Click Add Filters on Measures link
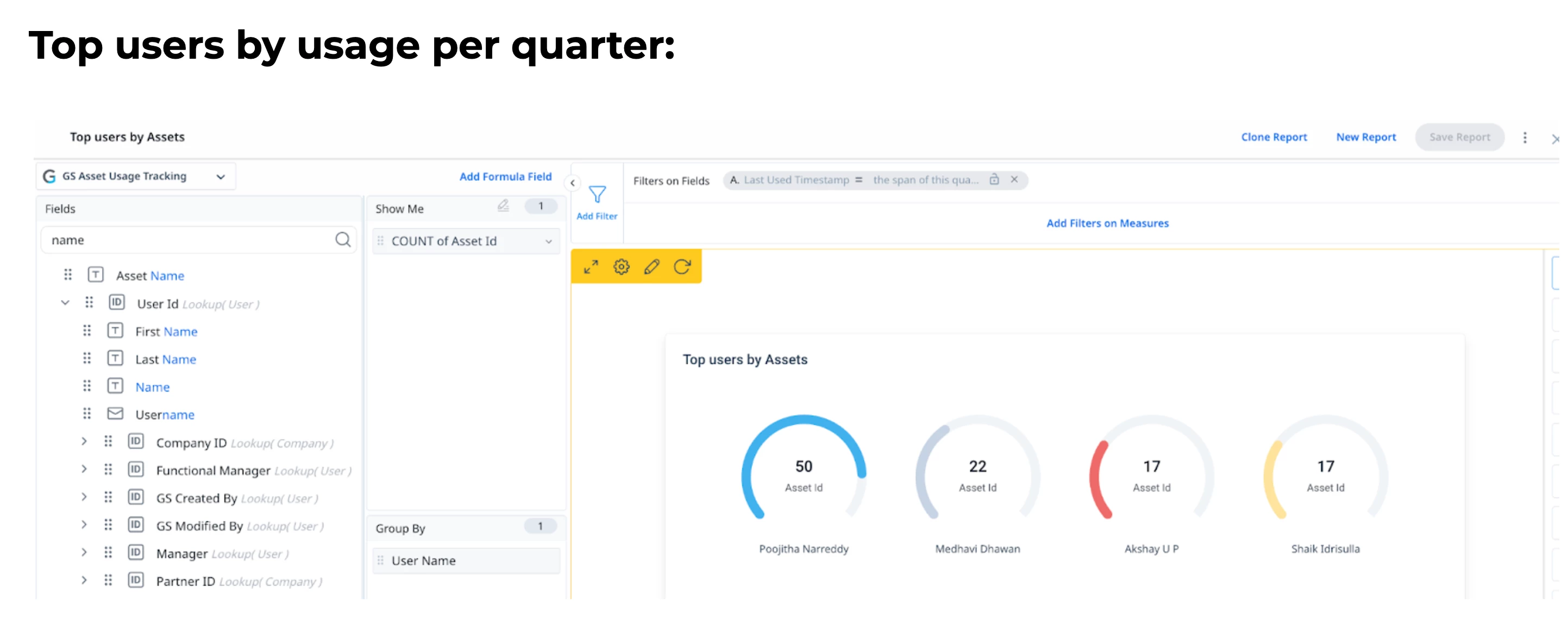This screenshot has width=1568, height=634. [x=1107, y=223]
